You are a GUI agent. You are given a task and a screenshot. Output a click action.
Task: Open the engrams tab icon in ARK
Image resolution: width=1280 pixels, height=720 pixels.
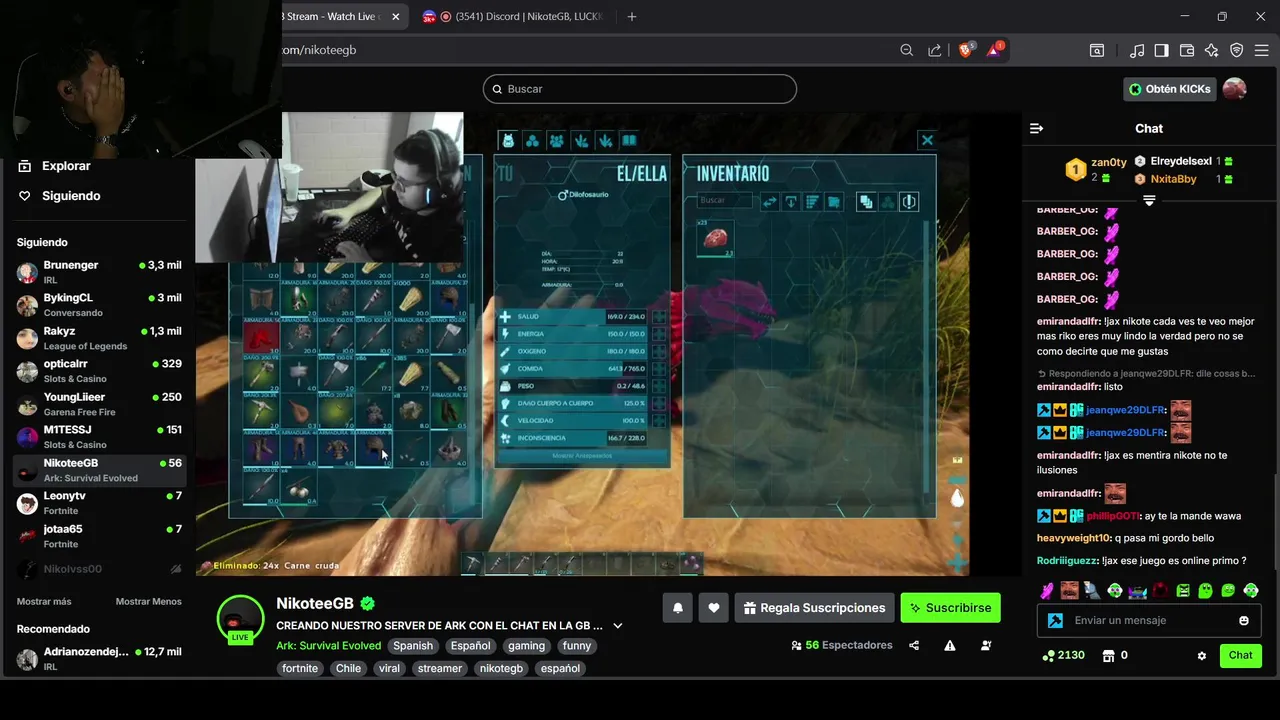532,141
